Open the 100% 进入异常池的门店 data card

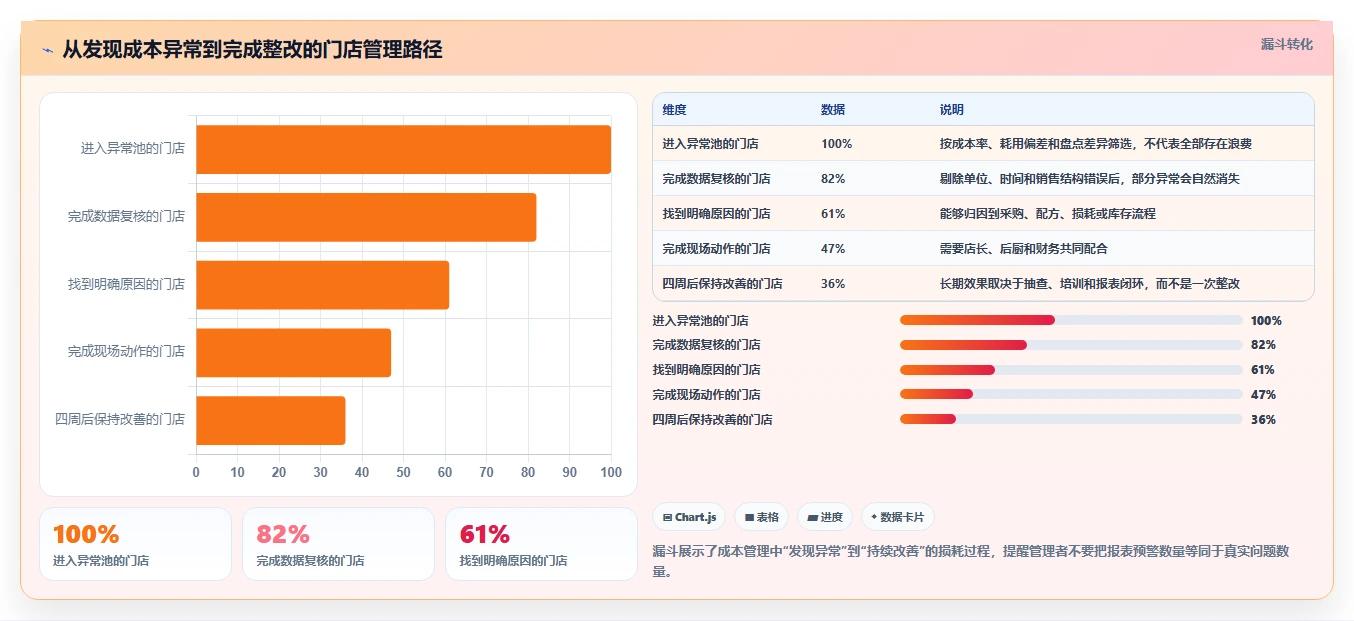click(x=135, y=544)
